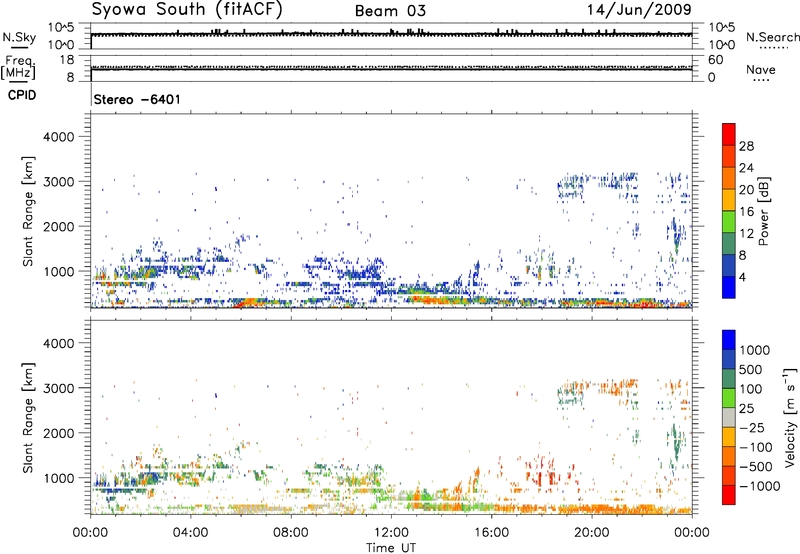This screenshot has height=554, width=800.
Task: Click the 'Velocity [m s⁻¹]' colorbar label
Action: click(790, 417)
